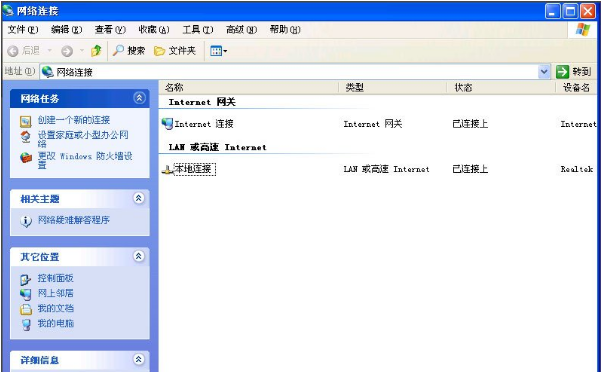This screenshot has width=602, height=372.
Task: Click the new connection wizard icon
Action: pos(25,122)
